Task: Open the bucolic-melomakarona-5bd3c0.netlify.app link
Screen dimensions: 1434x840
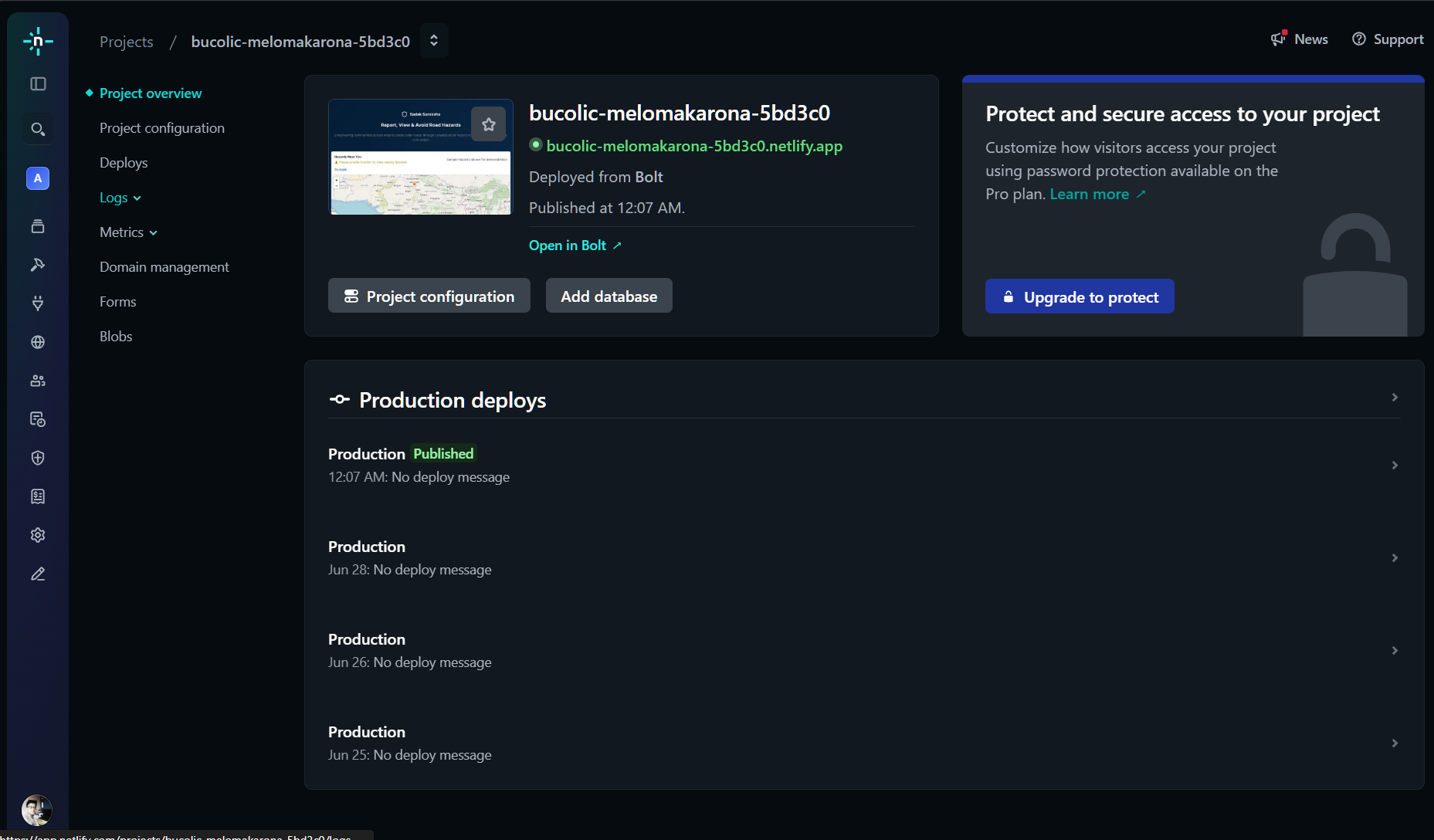Action: [694, 146]
